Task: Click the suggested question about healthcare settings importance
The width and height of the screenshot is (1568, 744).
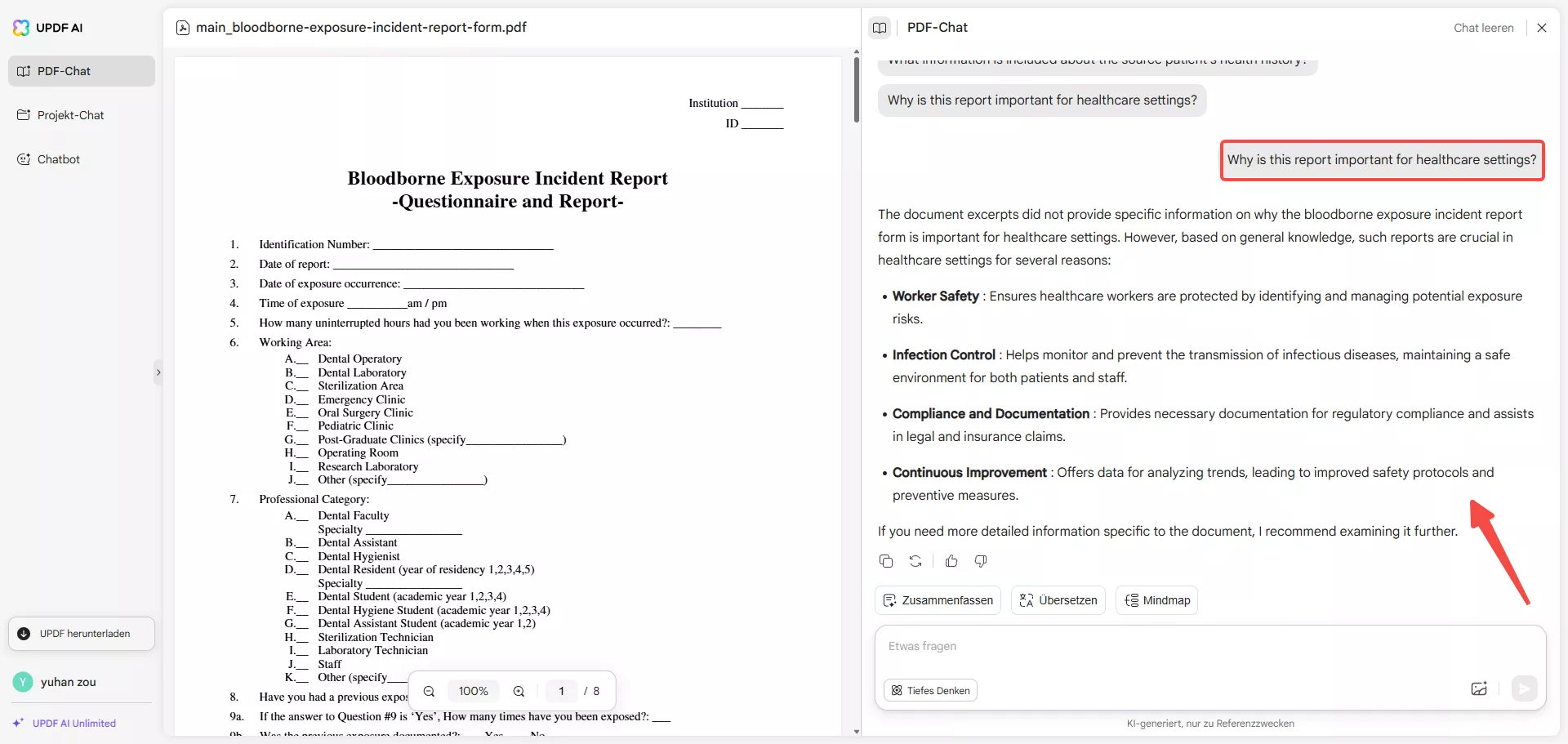Action: tap(1042, 100)
